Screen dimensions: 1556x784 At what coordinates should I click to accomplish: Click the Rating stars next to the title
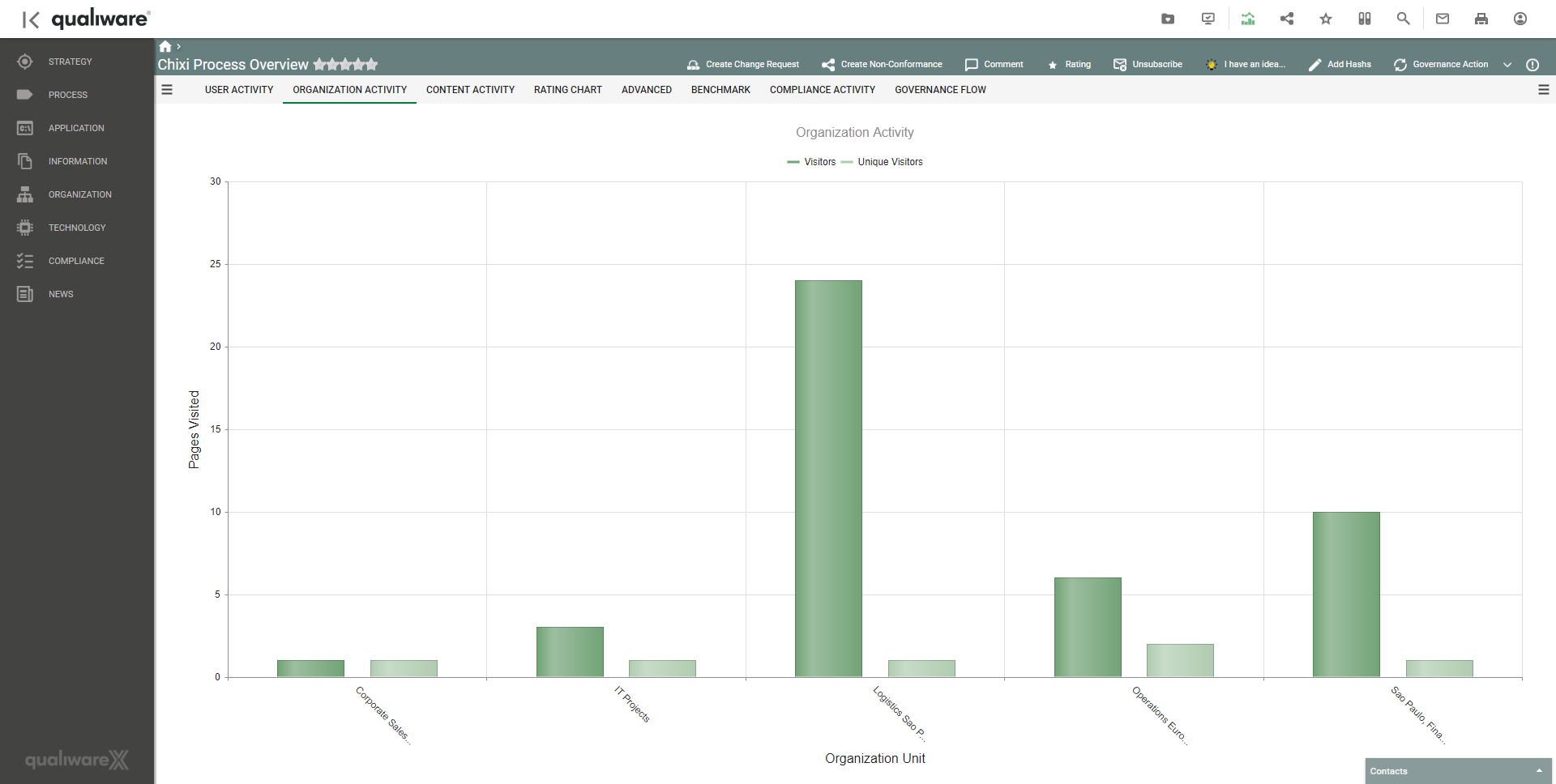click(x=346, y=64)
